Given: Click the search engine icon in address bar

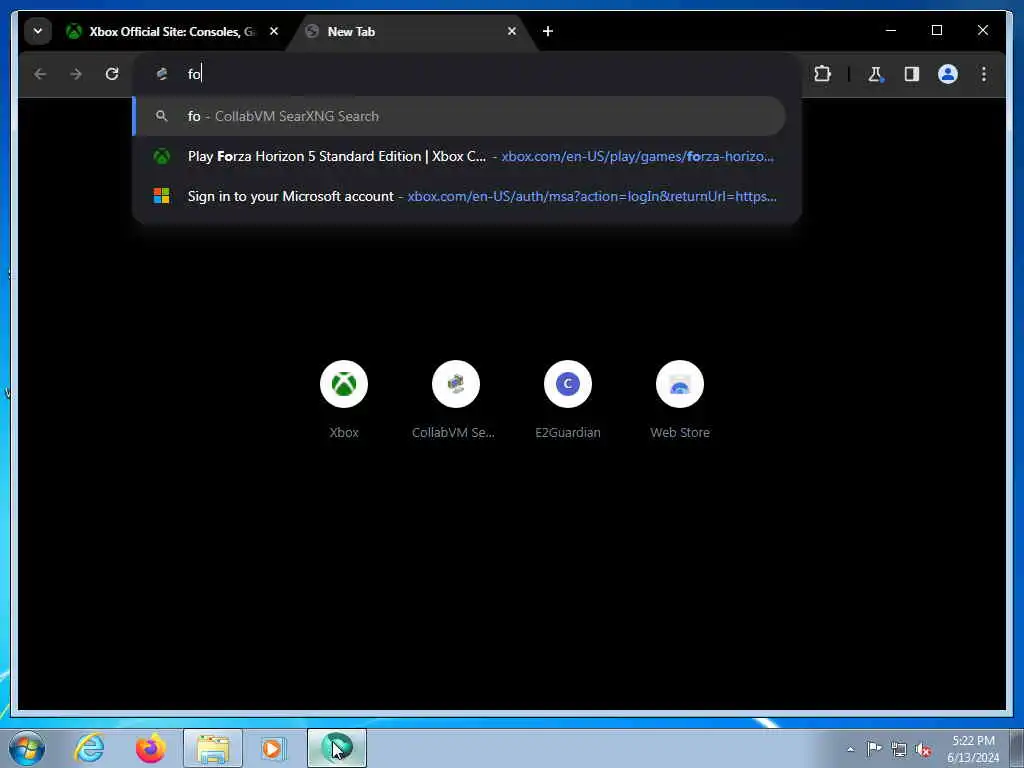Looking at the screenshot, I should pos(162,74).
